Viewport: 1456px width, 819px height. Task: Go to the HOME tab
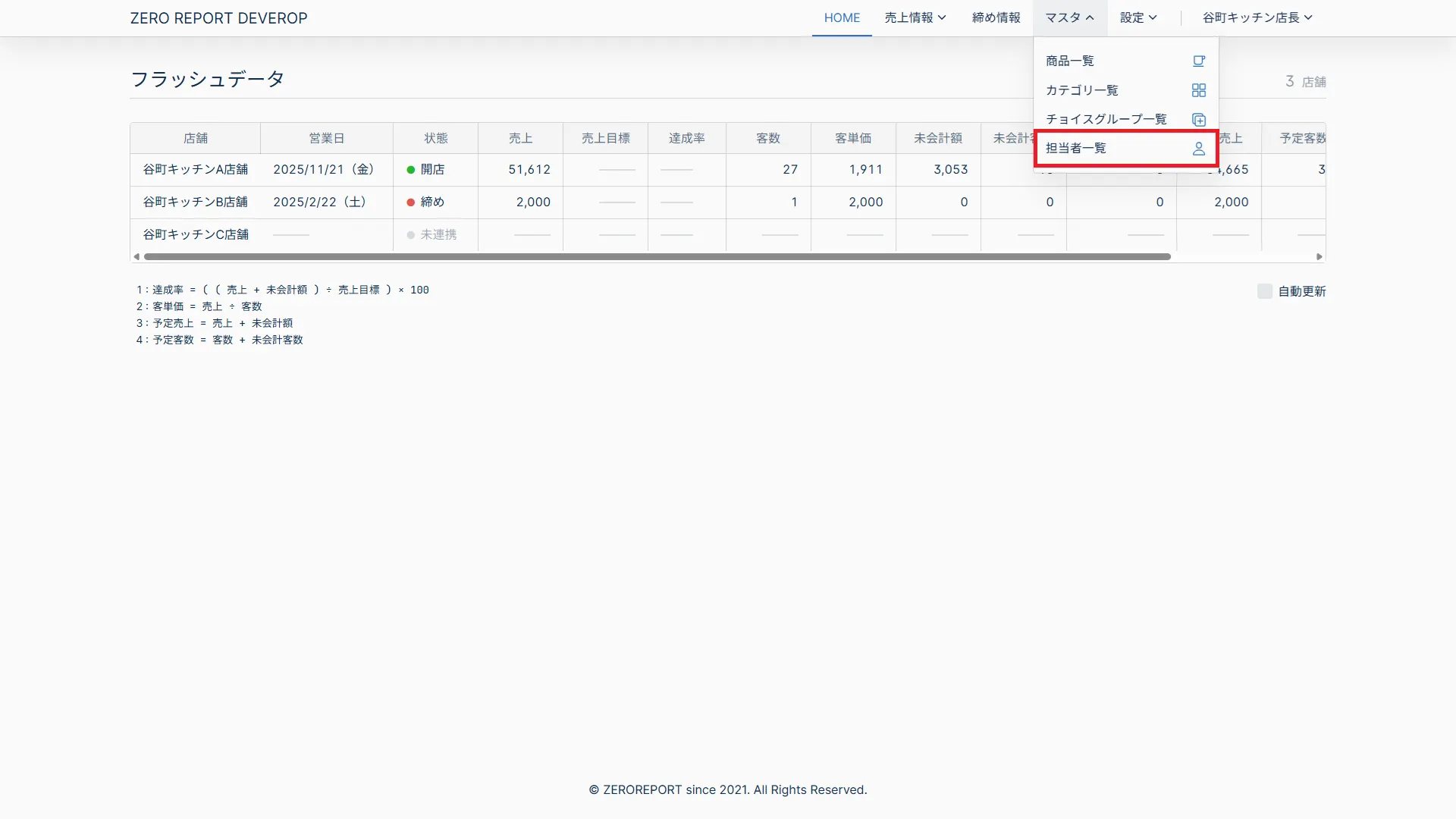point(842,17)
